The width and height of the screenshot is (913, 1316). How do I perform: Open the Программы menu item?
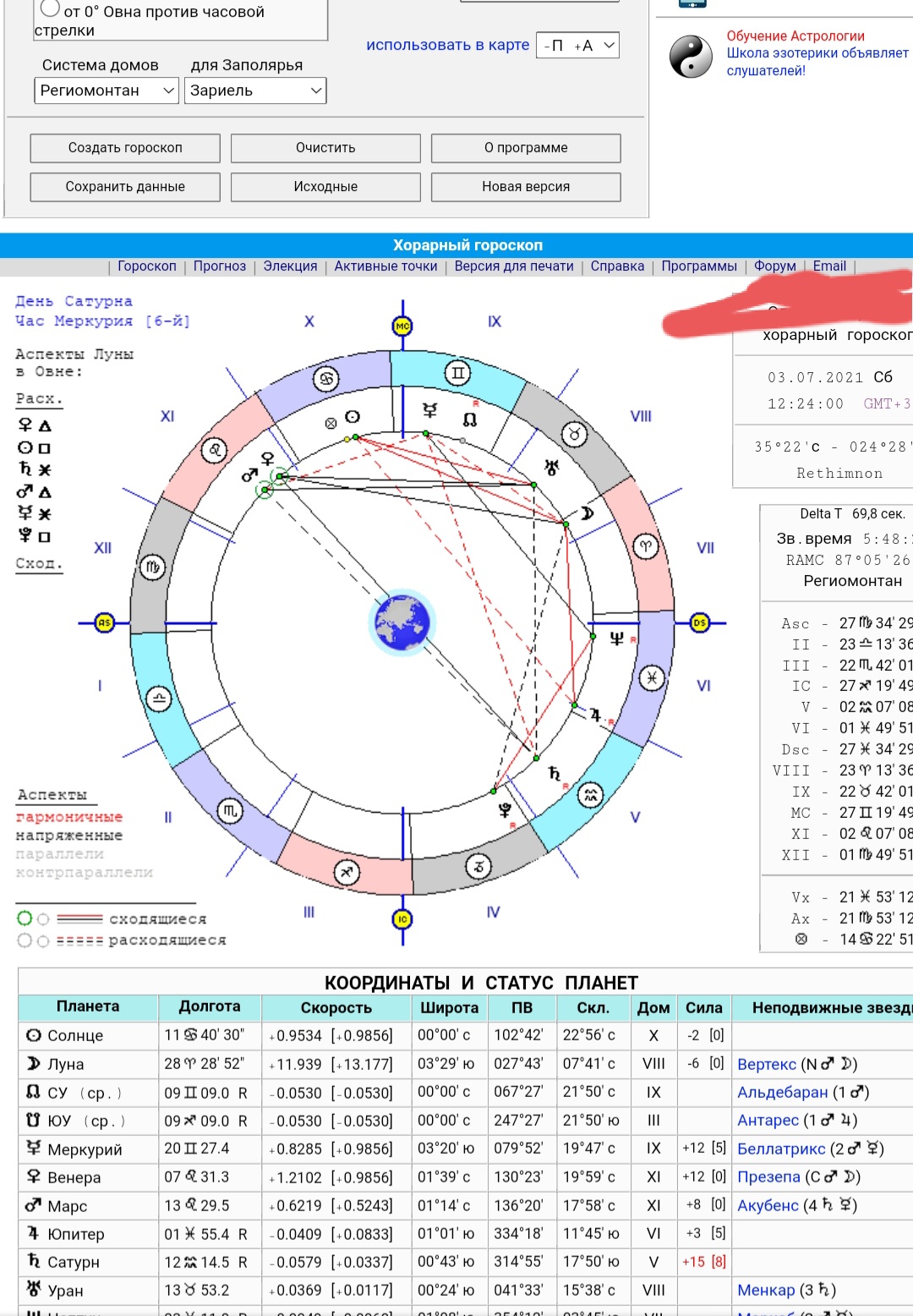(699, 266)
